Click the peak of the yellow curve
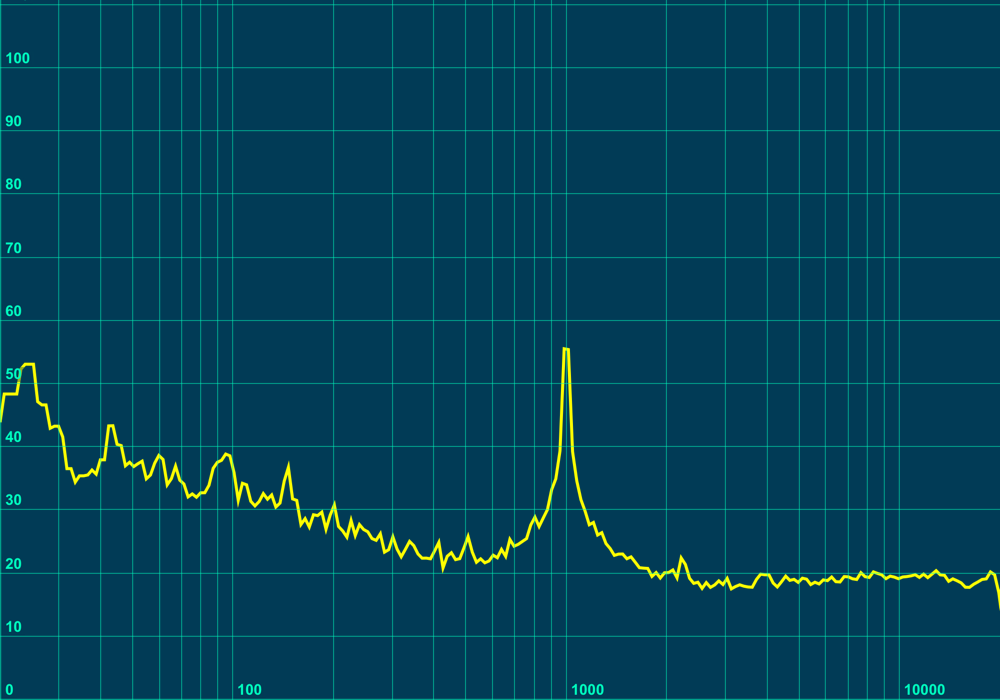The width and height of the screenshot is (1000, 700). [566, 347]
